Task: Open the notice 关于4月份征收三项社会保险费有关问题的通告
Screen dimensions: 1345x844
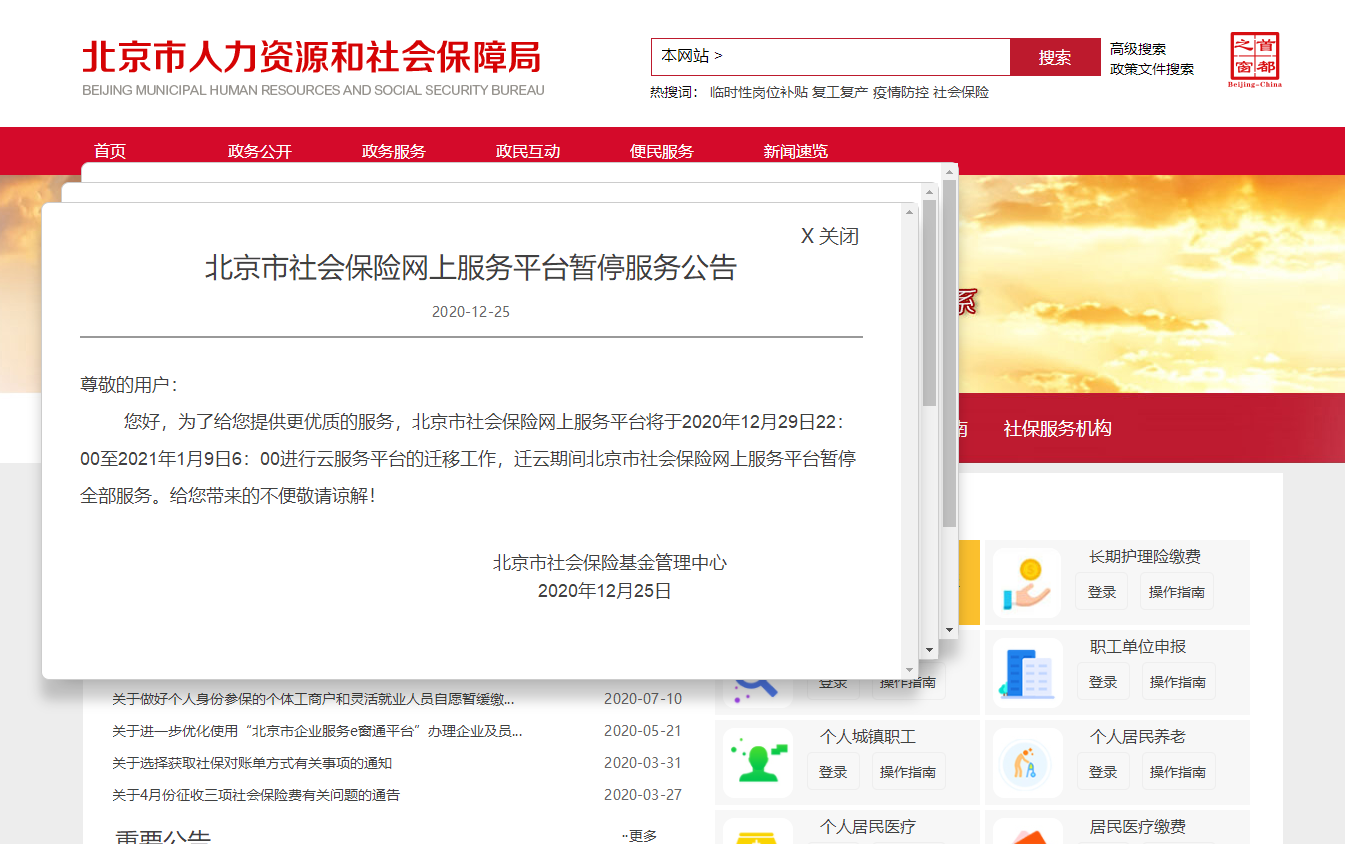Action: point(256,795)
